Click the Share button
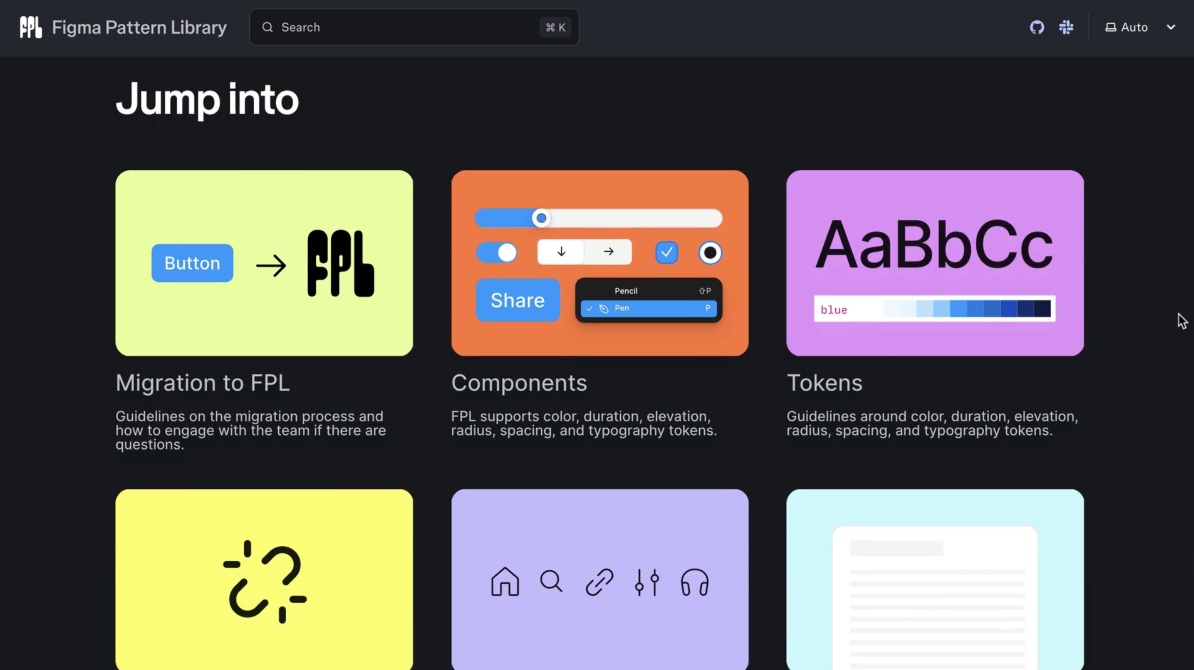 pyautogui.click(x=517, y=300)
